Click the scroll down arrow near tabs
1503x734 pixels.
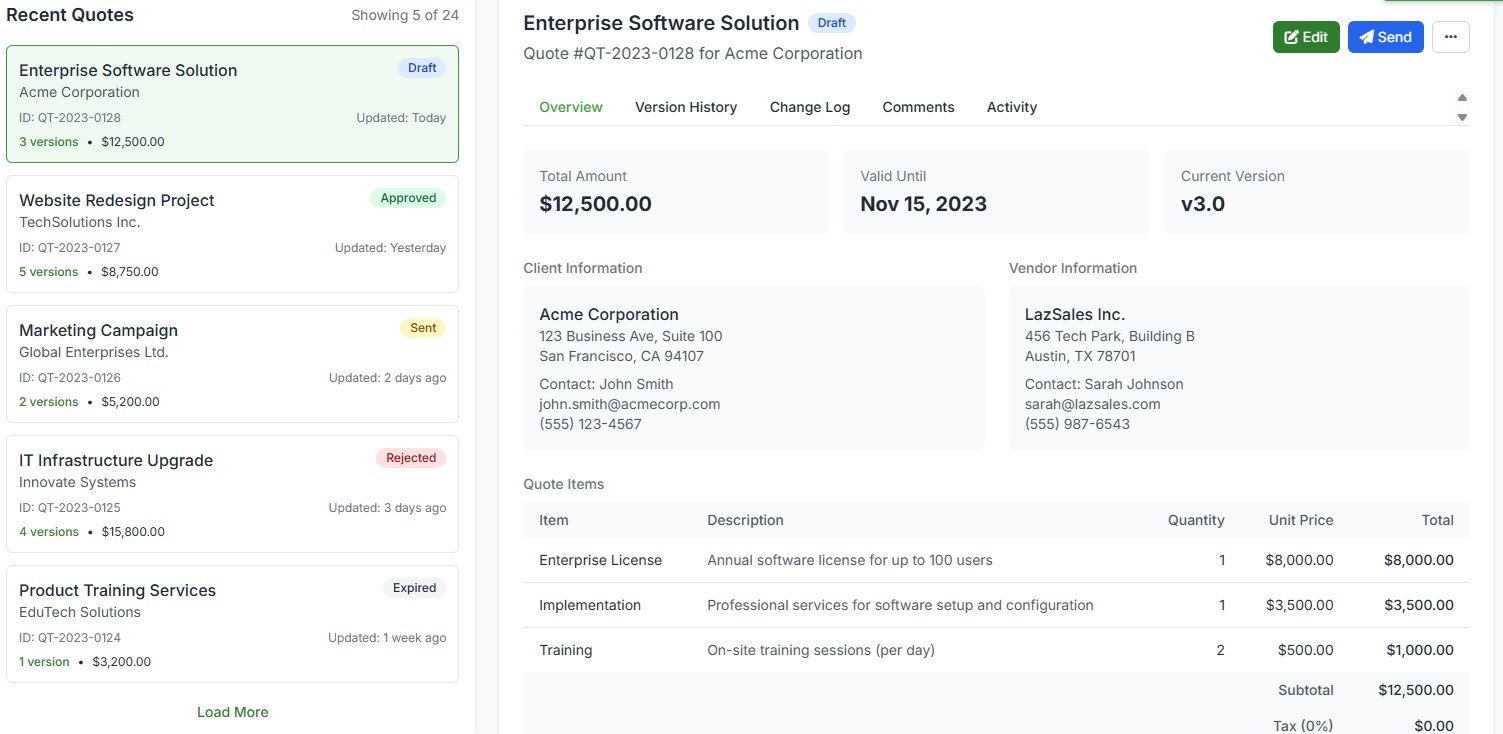[1462, 117]
